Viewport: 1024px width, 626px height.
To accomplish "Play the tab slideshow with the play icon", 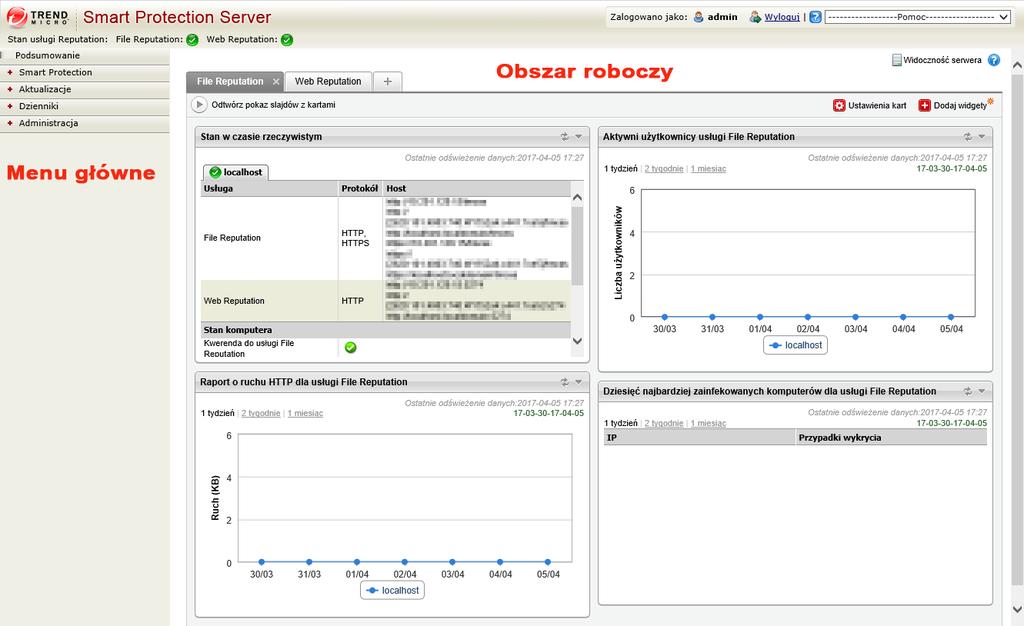I will coord(199,104).
